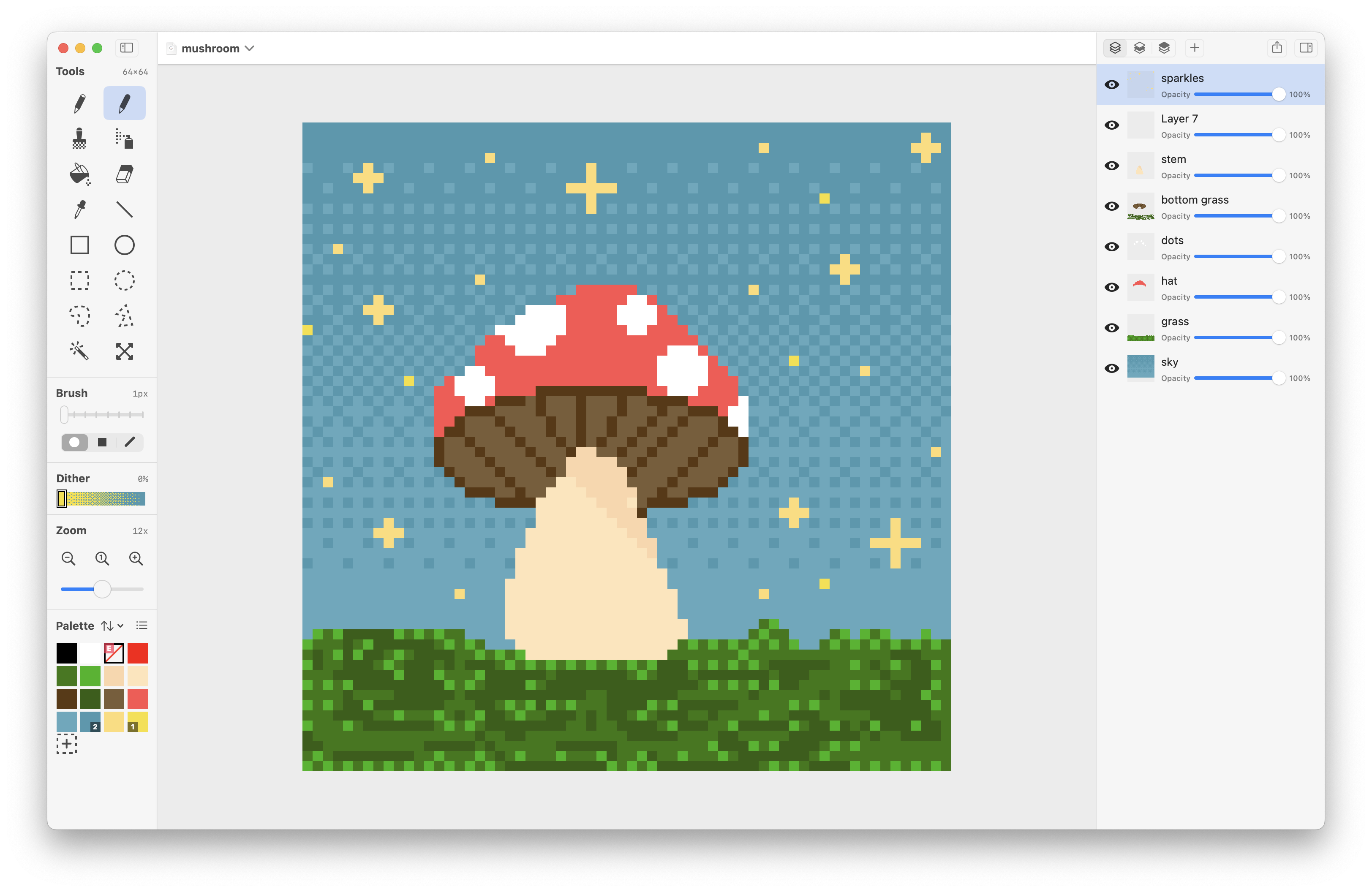This screenshot has width=1372, height=892.
Task: Choose the bright red palette swatch
Action: pos(138,653)
